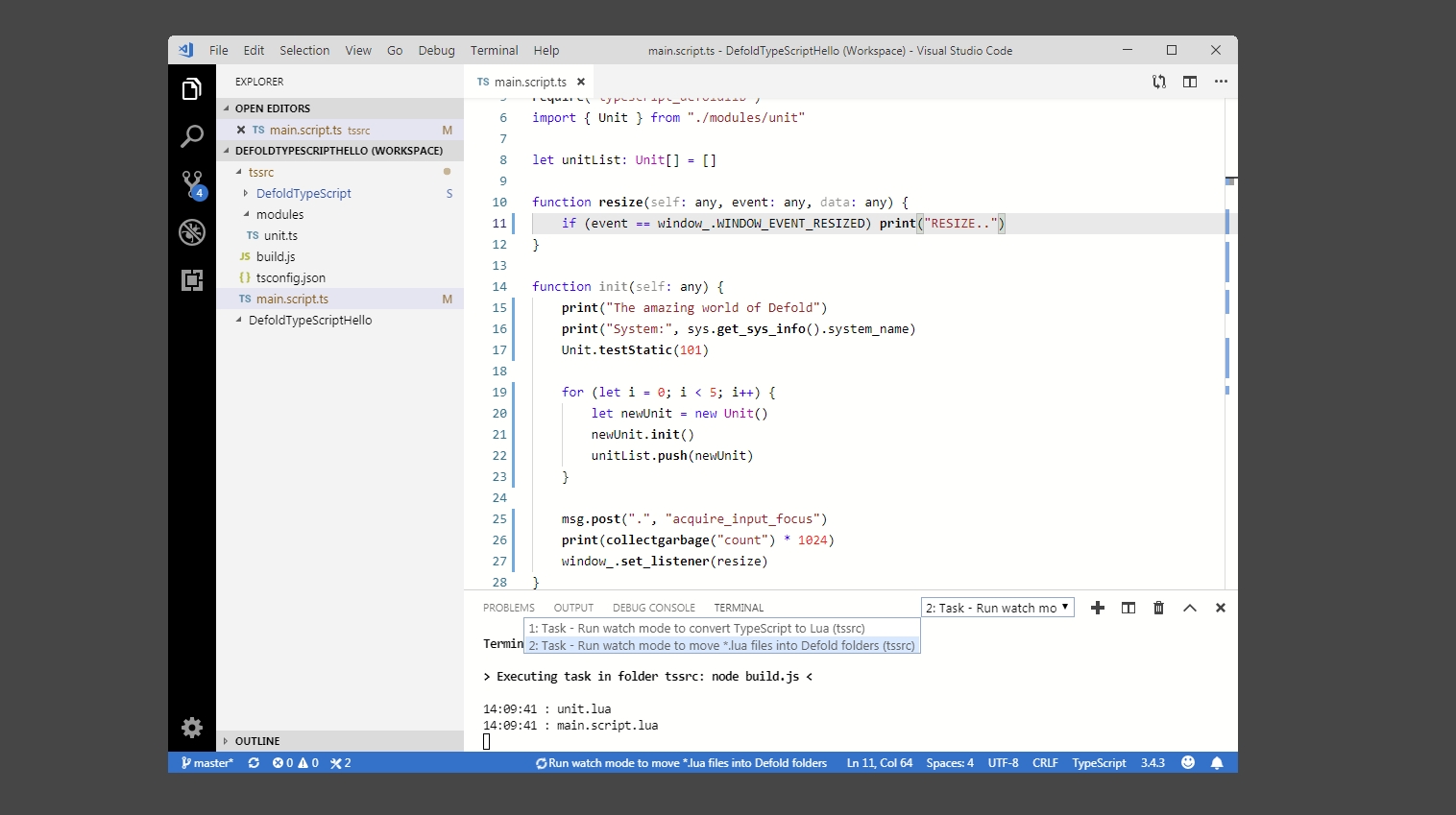Open the Manage gear icon

pos(192,727)
